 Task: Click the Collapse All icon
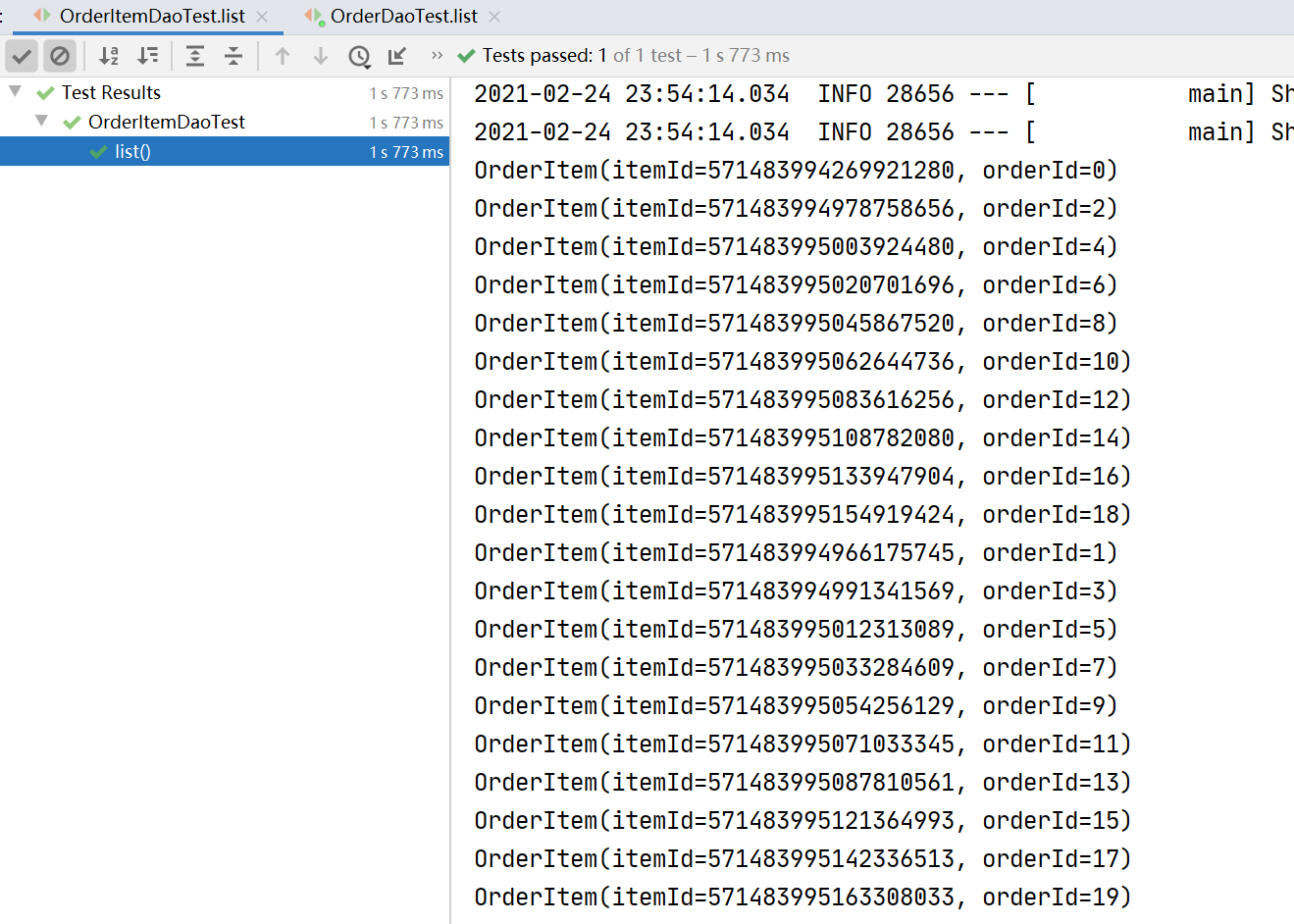coord(233,56)
